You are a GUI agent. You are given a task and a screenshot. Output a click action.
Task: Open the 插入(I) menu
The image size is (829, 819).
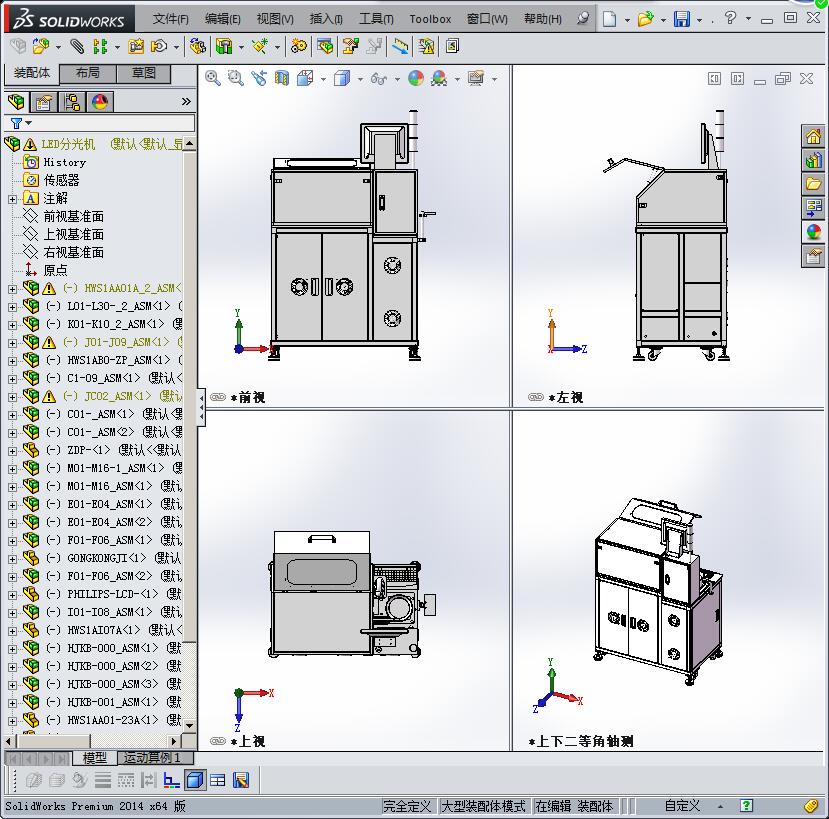pos(326,19)
